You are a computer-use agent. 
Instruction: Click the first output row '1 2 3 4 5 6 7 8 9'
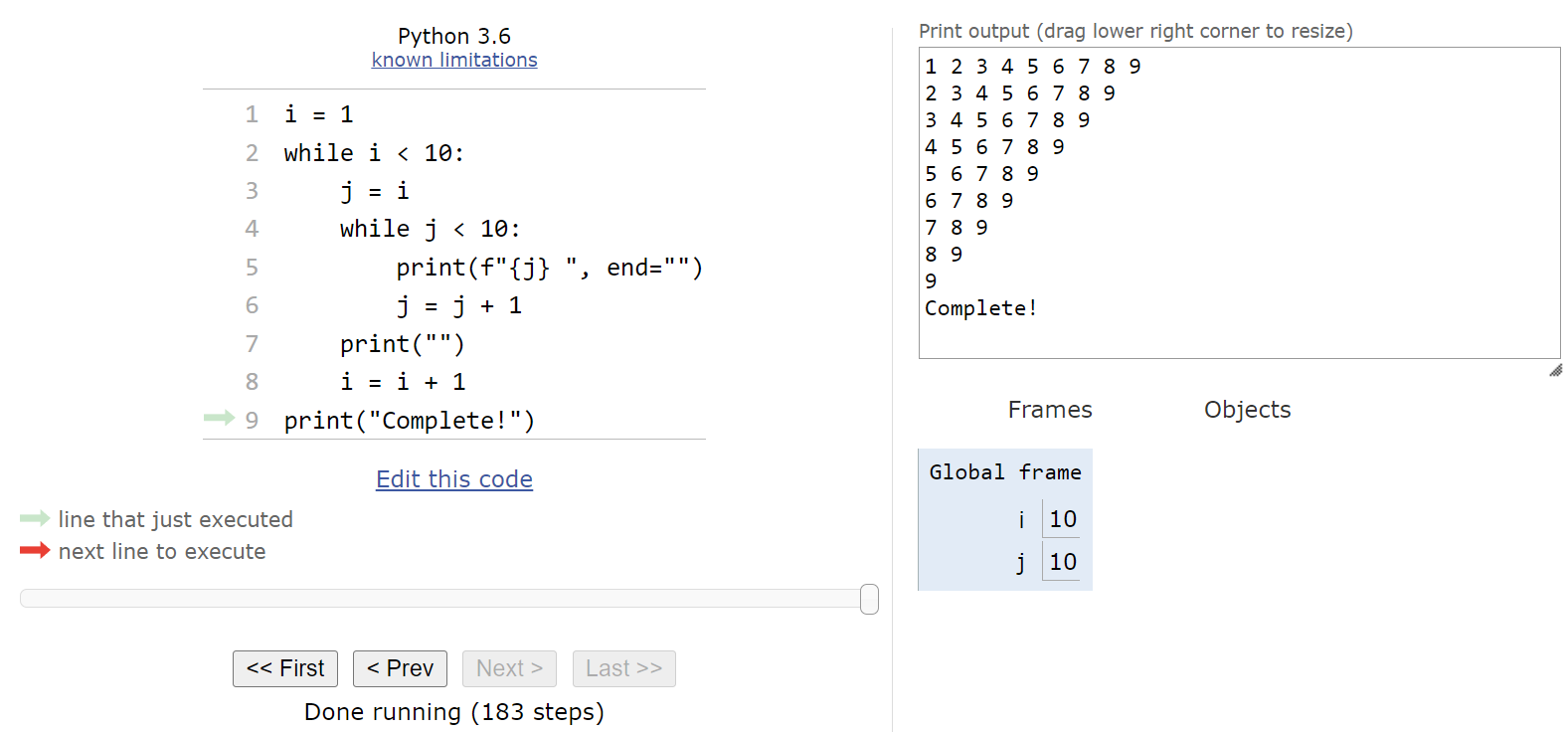(x=1032, y=67)
